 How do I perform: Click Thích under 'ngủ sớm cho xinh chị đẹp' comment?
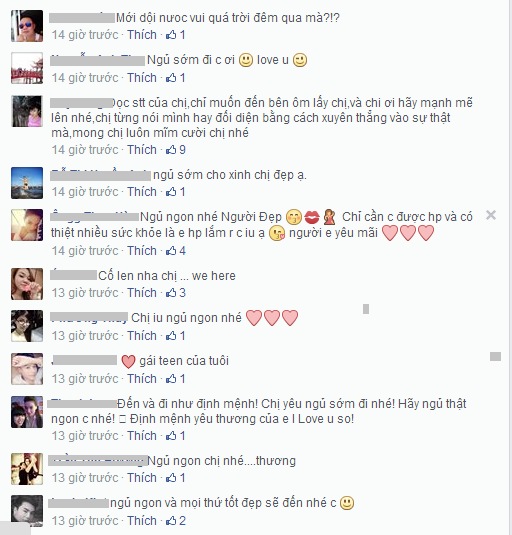pos(142,192)
